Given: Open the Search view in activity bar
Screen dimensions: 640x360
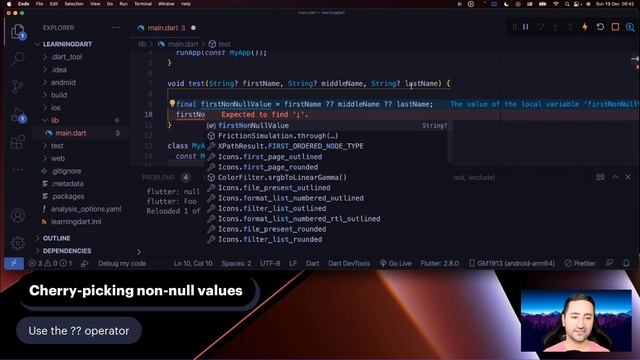Looking at the screenshot, I should pyautogui.click(x=18, y=59).
